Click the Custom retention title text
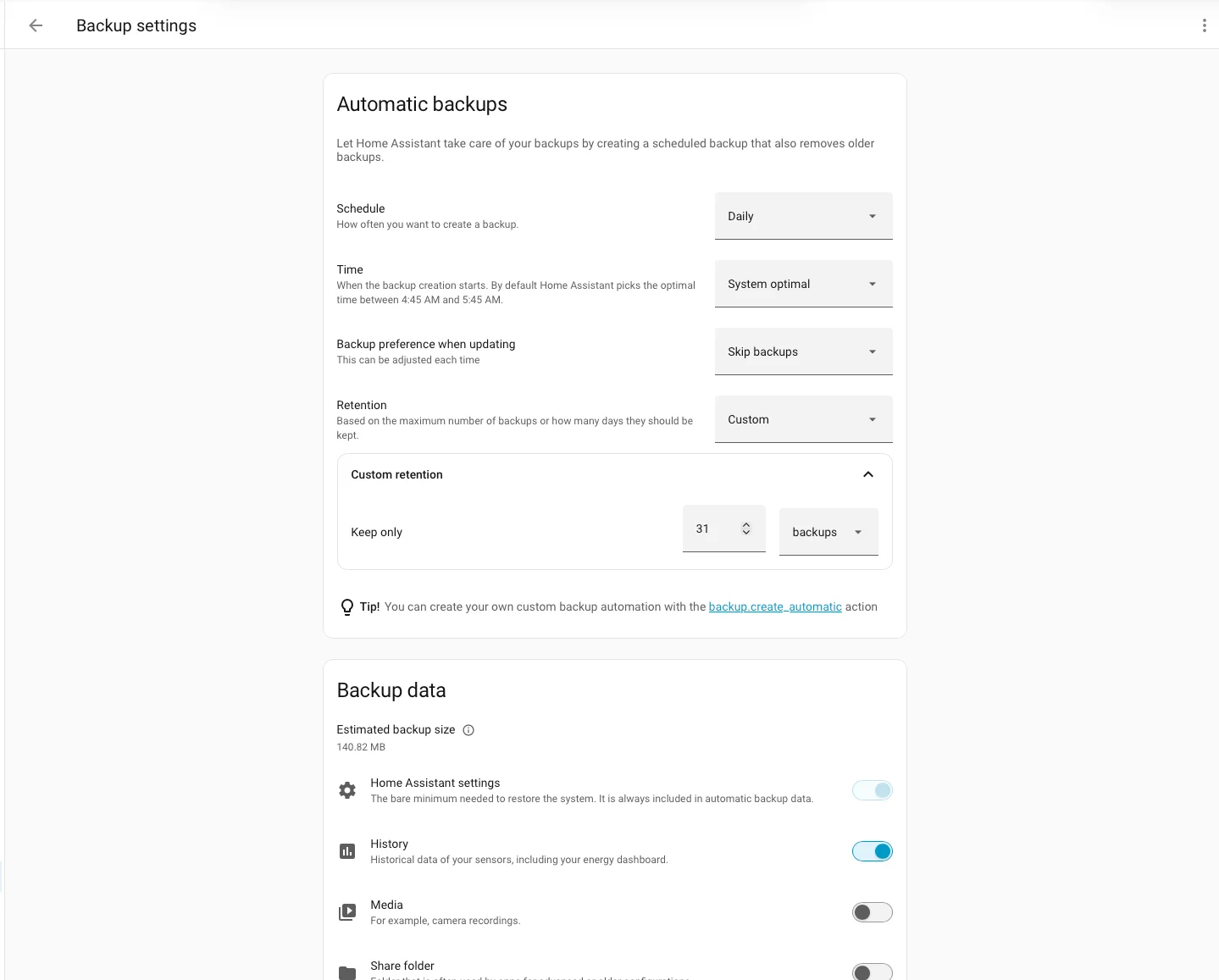 point(397,474)
